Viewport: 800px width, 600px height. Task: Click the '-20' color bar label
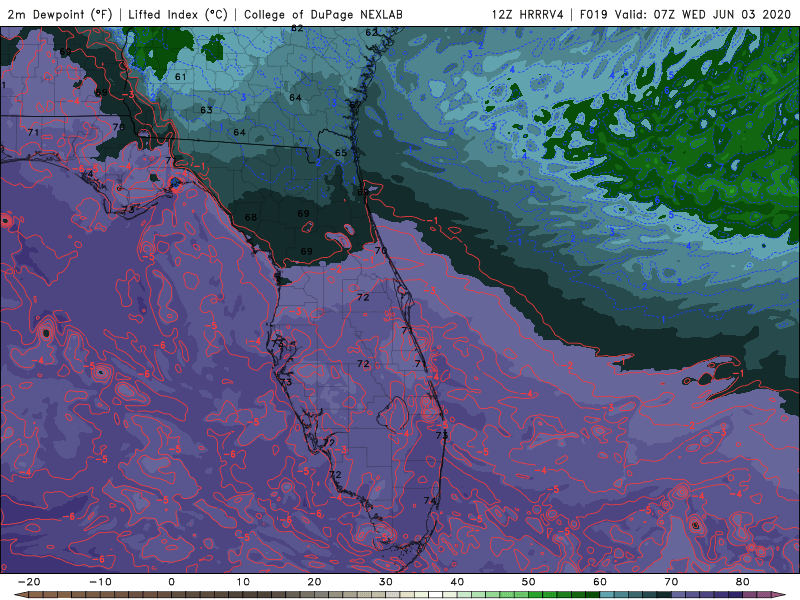(29, 582)
